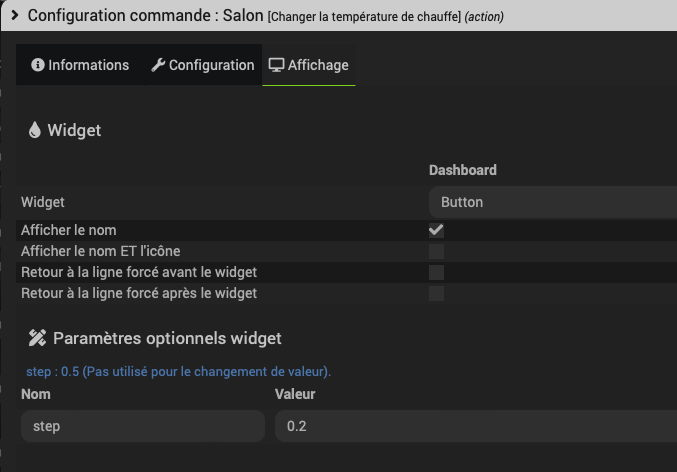Screen dimensions: 677x472
Task: Switch to the Informations tab
Action: (x=88, y=65)
